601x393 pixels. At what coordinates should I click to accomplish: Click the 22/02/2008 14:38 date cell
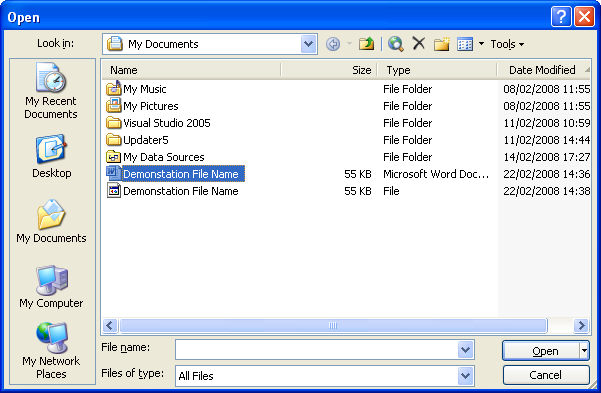[547, 191]
